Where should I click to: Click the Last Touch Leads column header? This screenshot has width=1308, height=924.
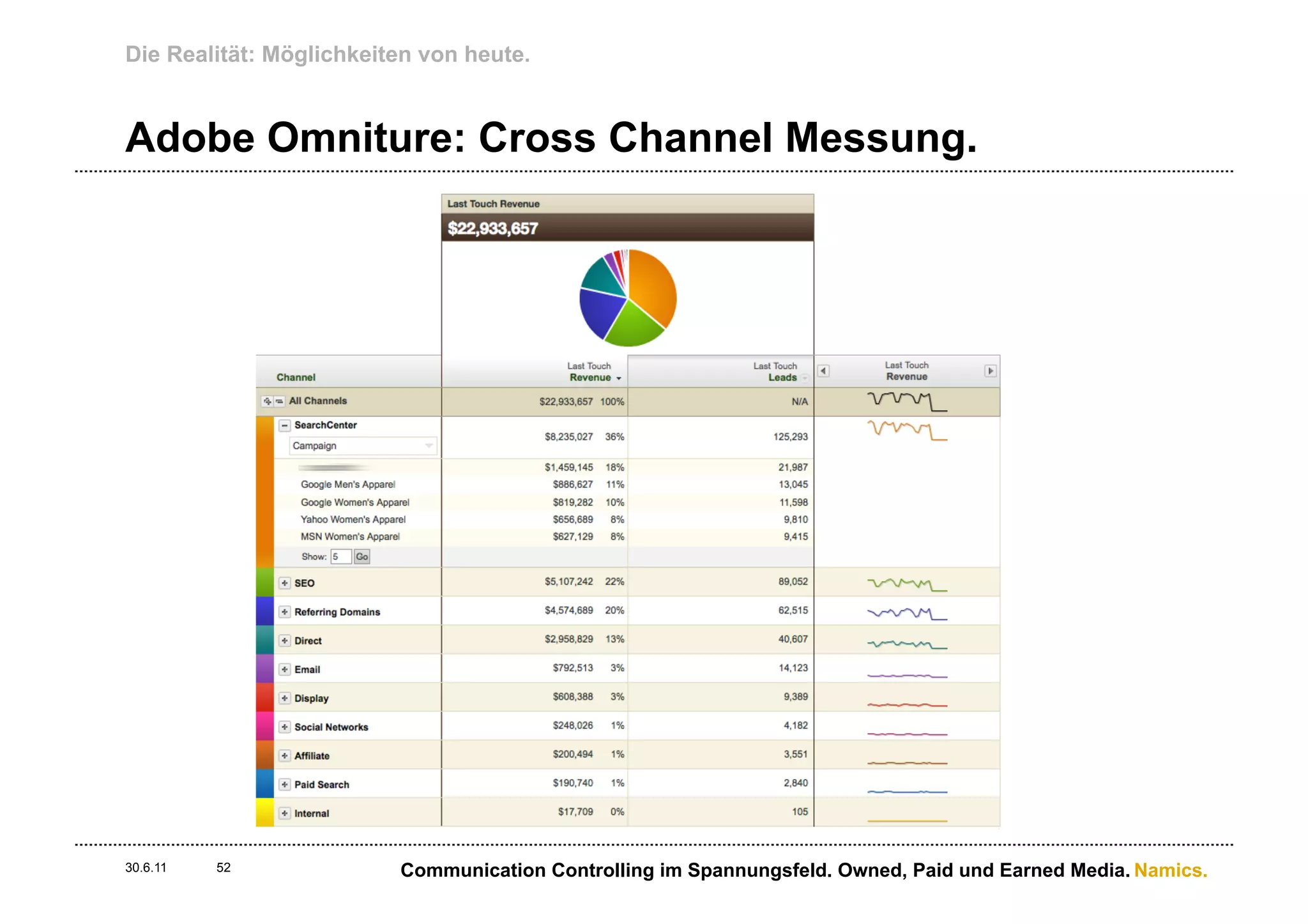[x=775, y=372]
